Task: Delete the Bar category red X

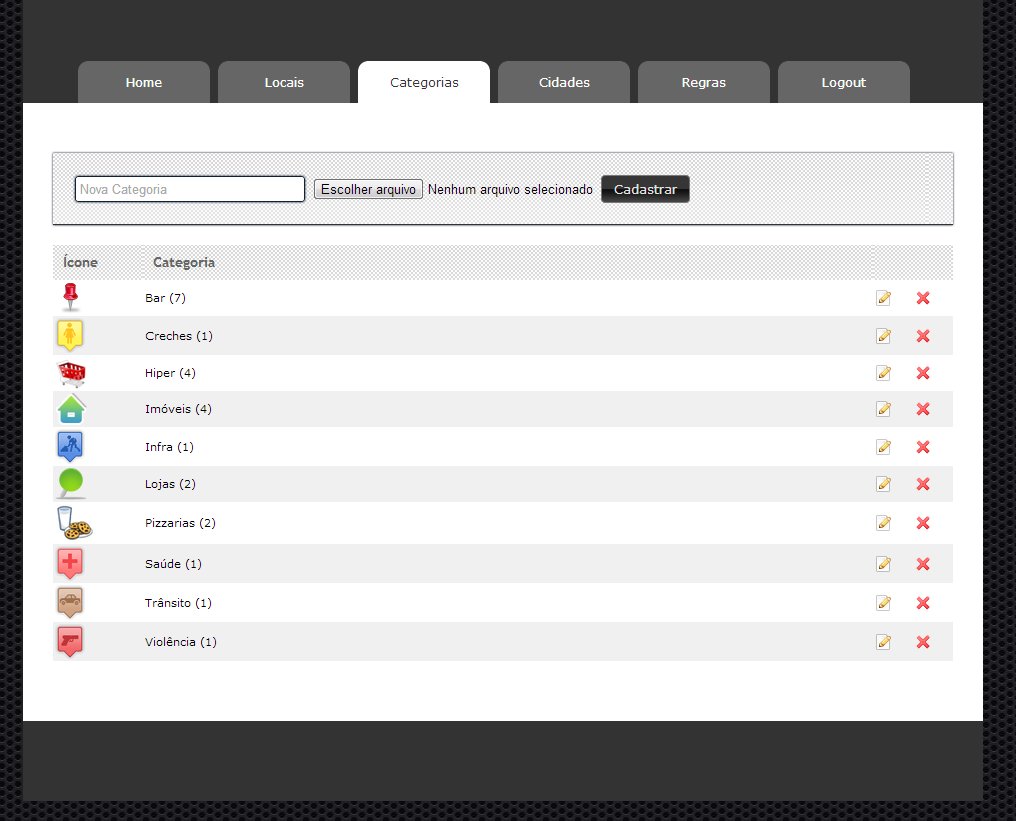Action: pos(923,298)
